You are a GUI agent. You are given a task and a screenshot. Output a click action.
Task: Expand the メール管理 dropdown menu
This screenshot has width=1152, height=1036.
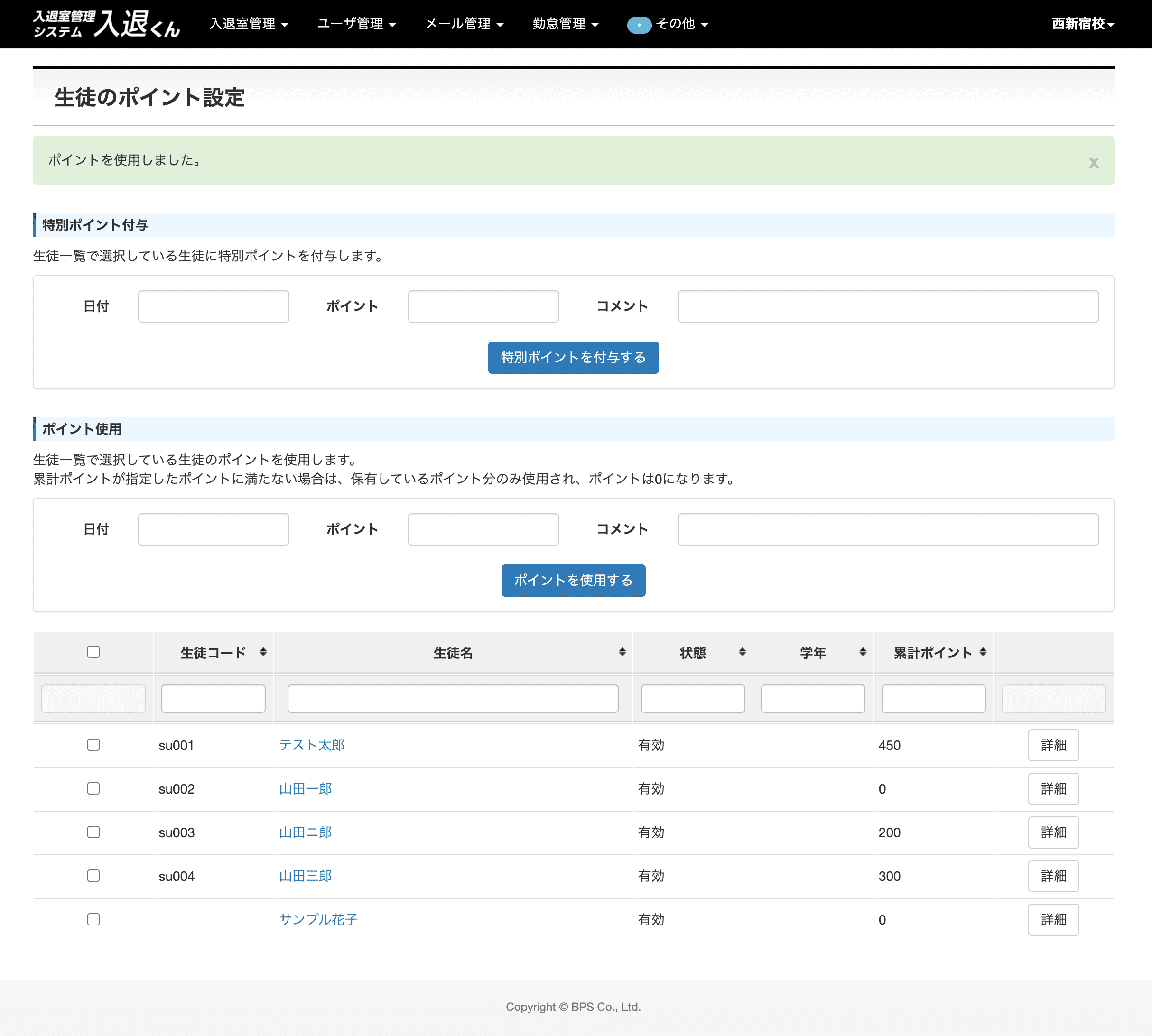(464, 24)
